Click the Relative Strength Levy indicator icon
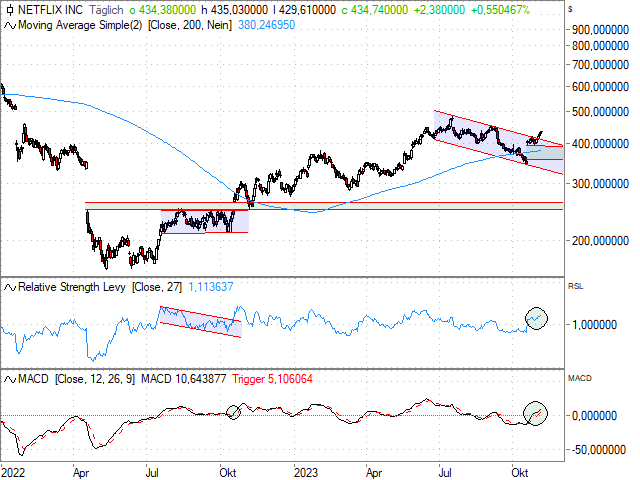 tap(10, 287)
